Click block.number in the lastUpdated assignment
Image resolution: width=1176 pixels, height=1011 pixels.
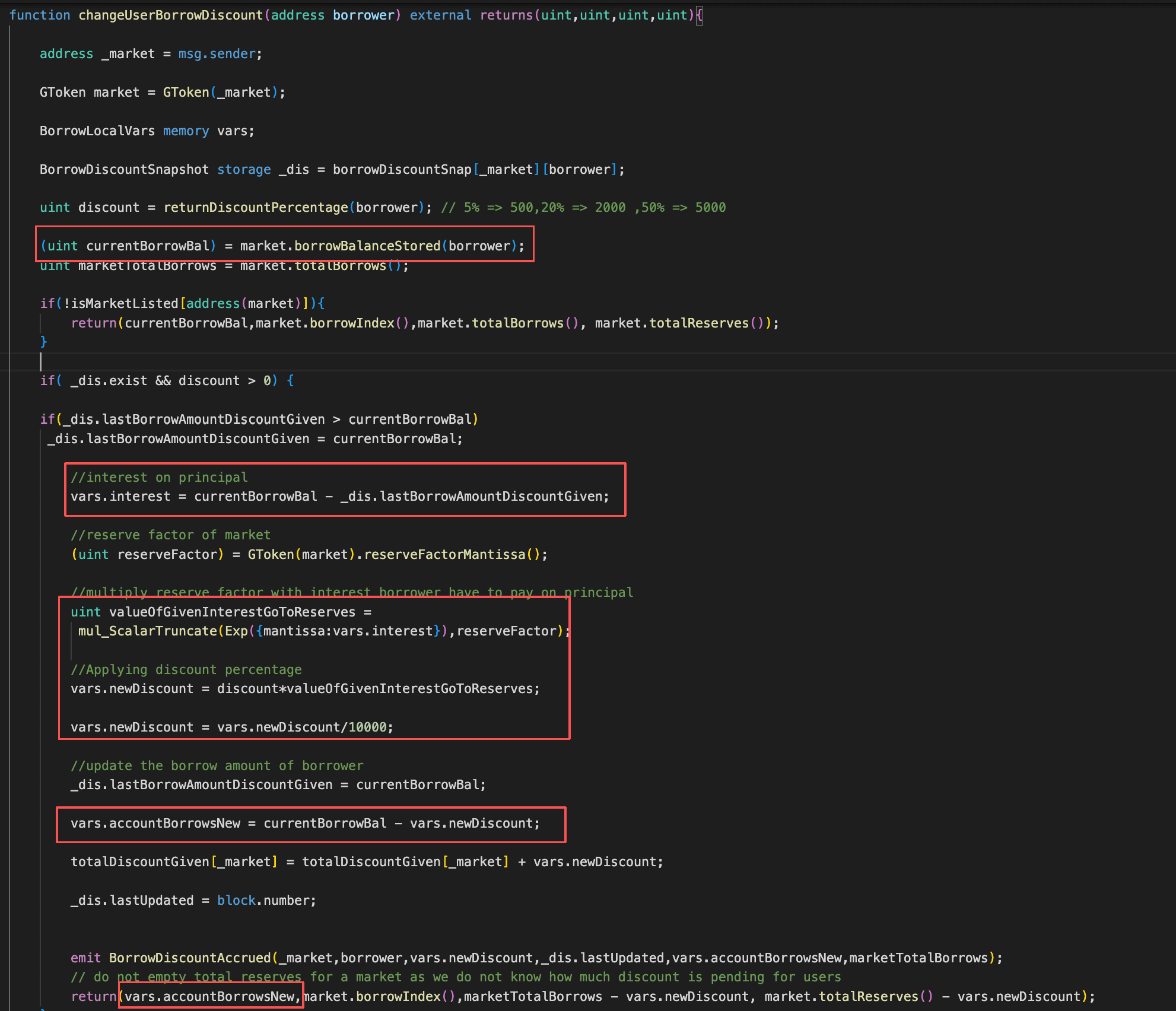[263, 901]
